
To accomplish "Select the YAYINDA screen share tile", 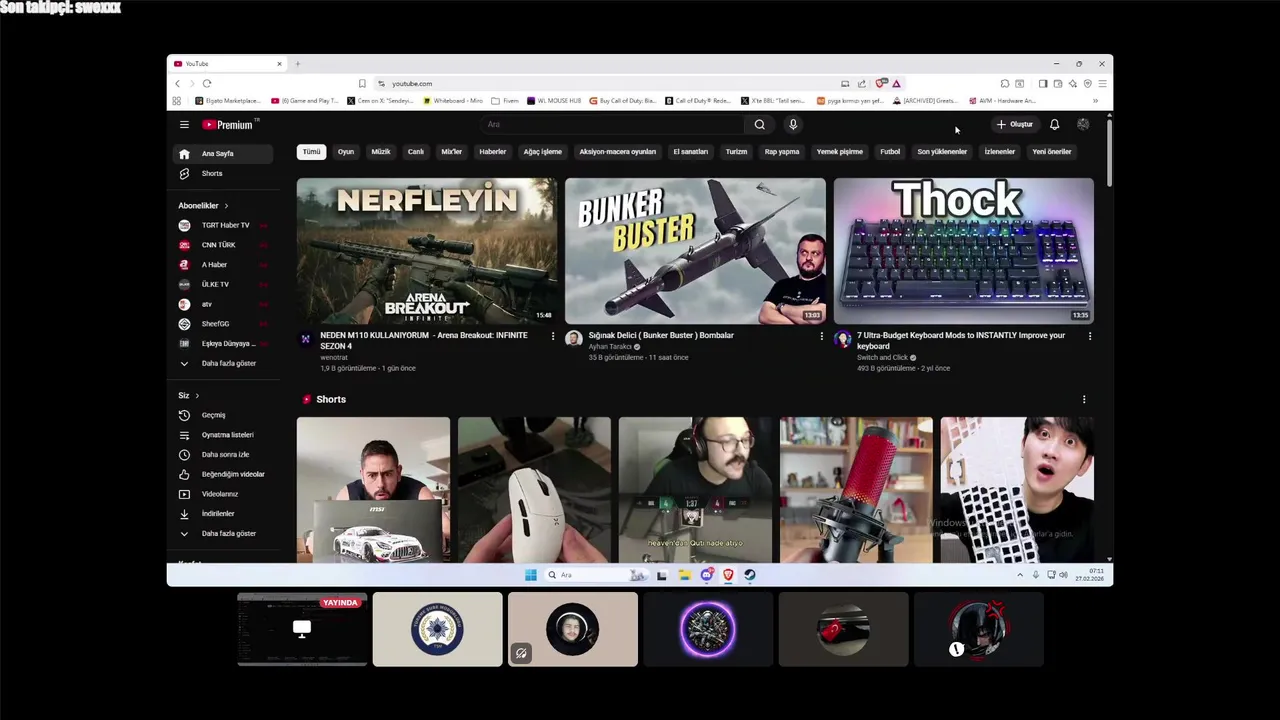I will coord(302,629).
